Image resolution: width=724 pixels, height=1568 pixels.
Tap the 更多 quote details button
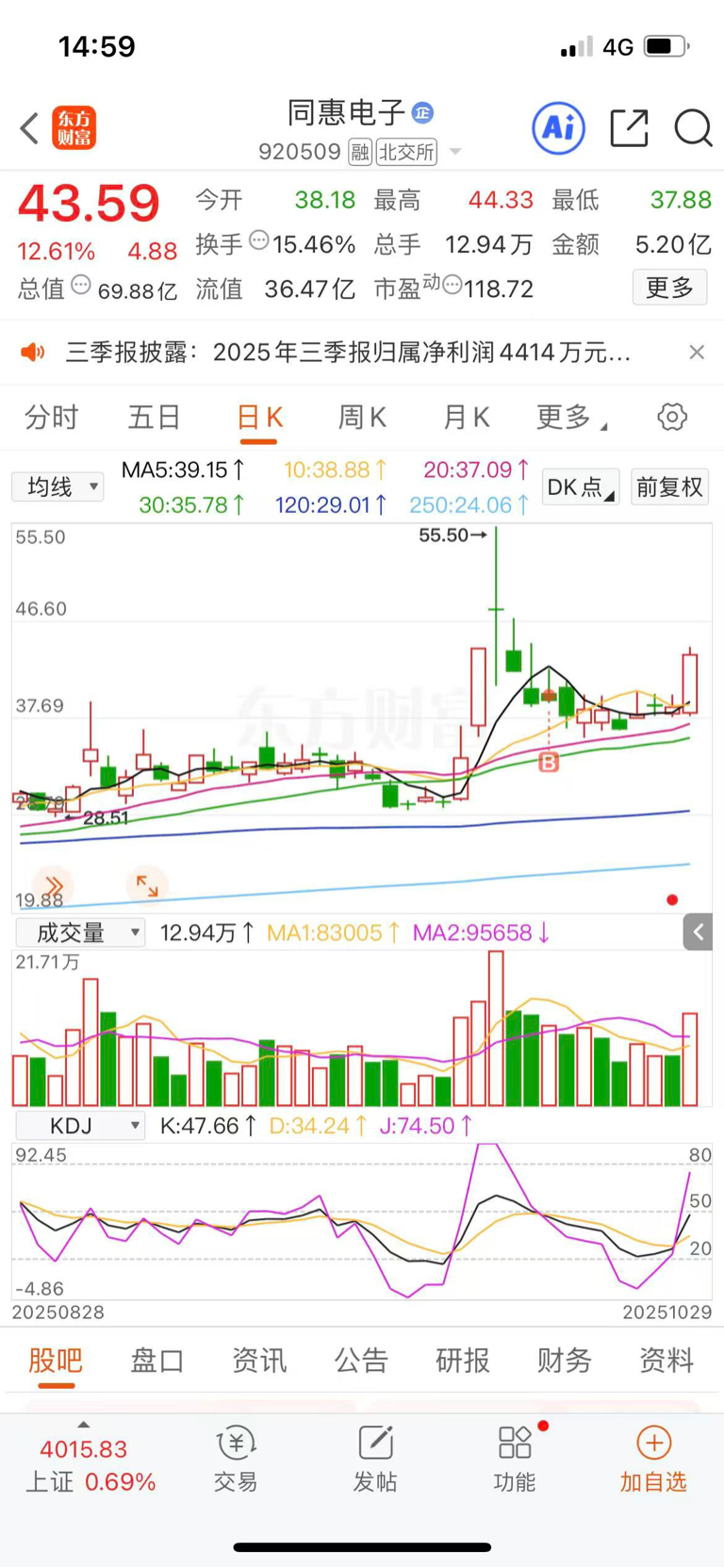pyautogui.click(x=669, y=287)
